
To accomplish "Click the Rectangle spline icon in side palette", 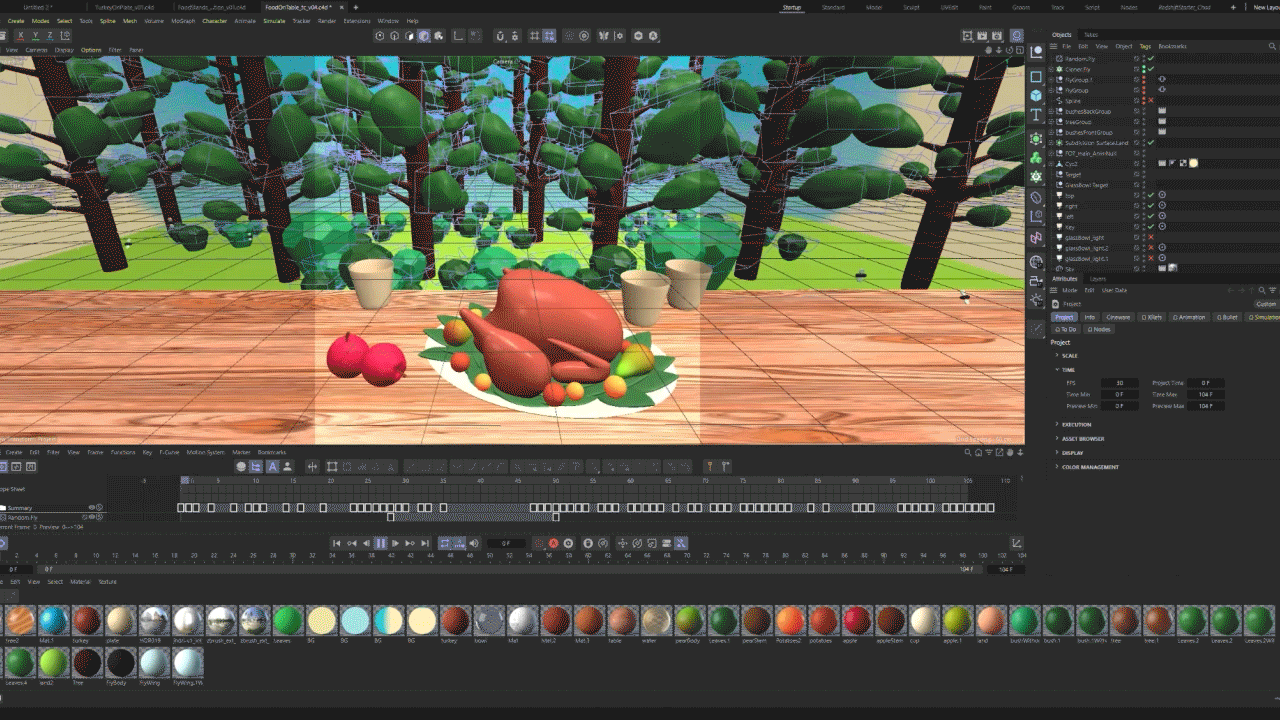I will coord(1036,77).
